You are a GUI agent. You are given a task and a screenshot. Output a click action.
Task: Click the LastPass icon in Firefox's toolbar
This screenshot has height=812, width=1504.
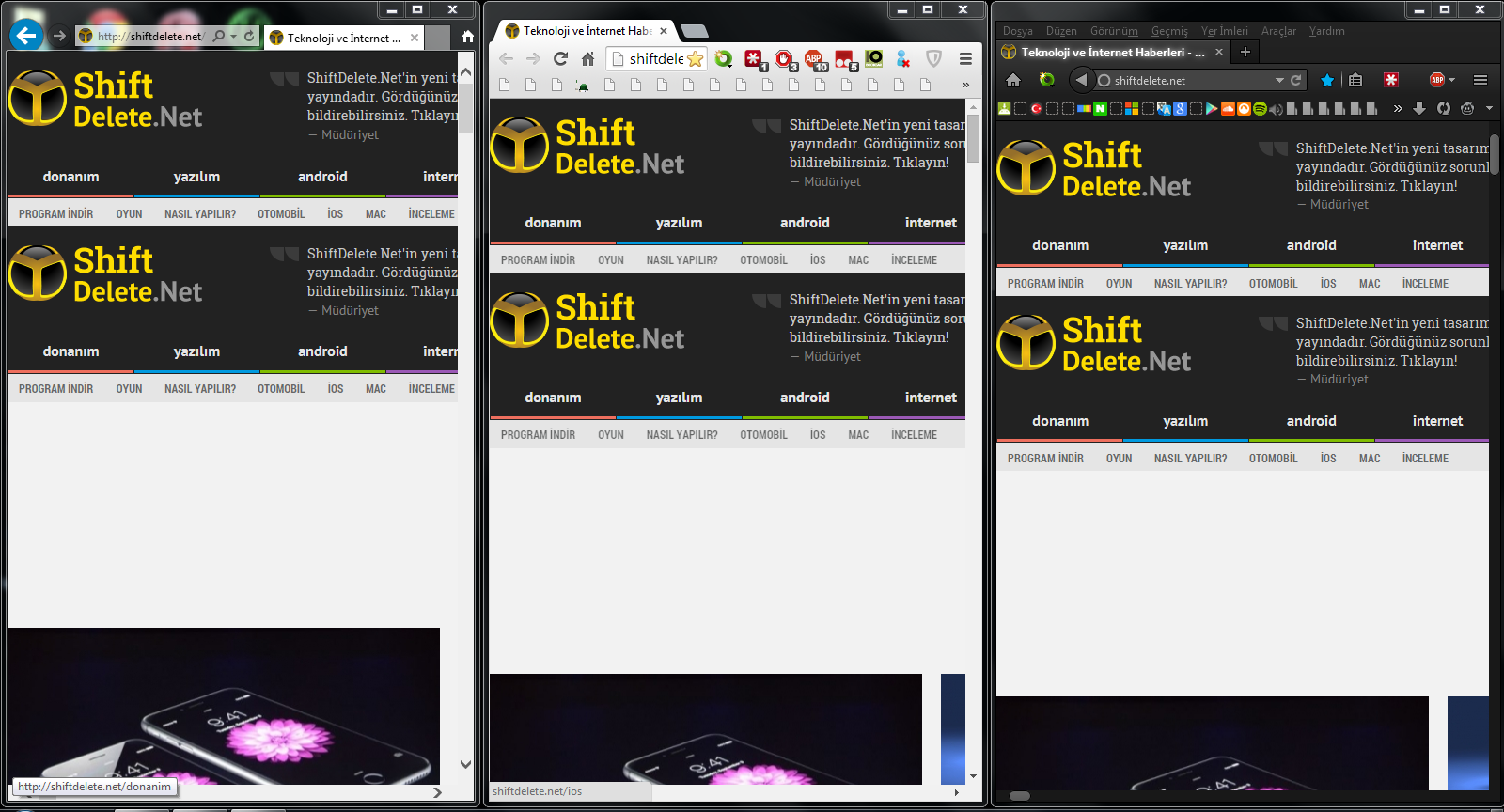coord(1391,80)
